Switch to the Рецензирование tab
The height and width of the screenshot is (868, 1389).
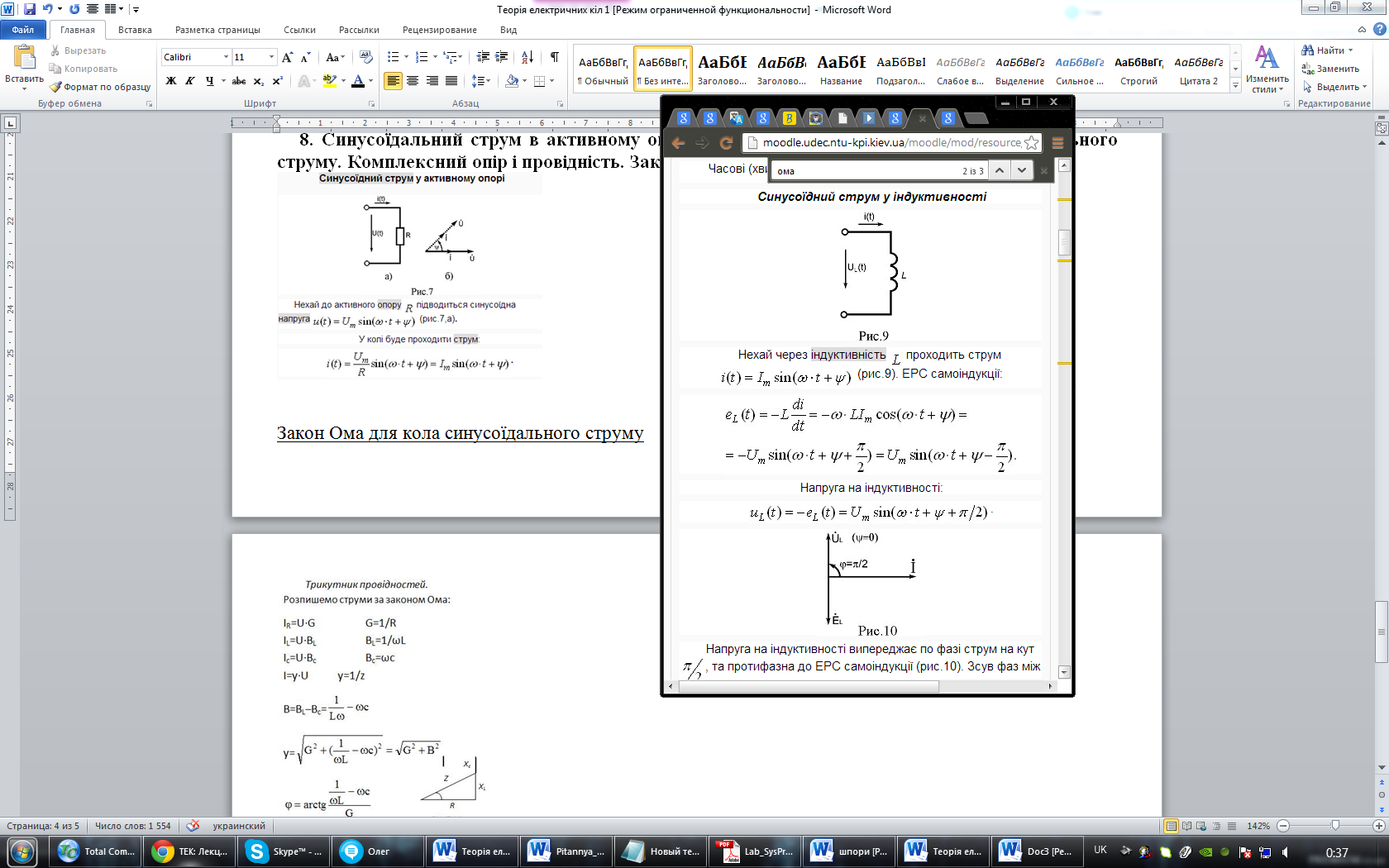coord(440,30)
